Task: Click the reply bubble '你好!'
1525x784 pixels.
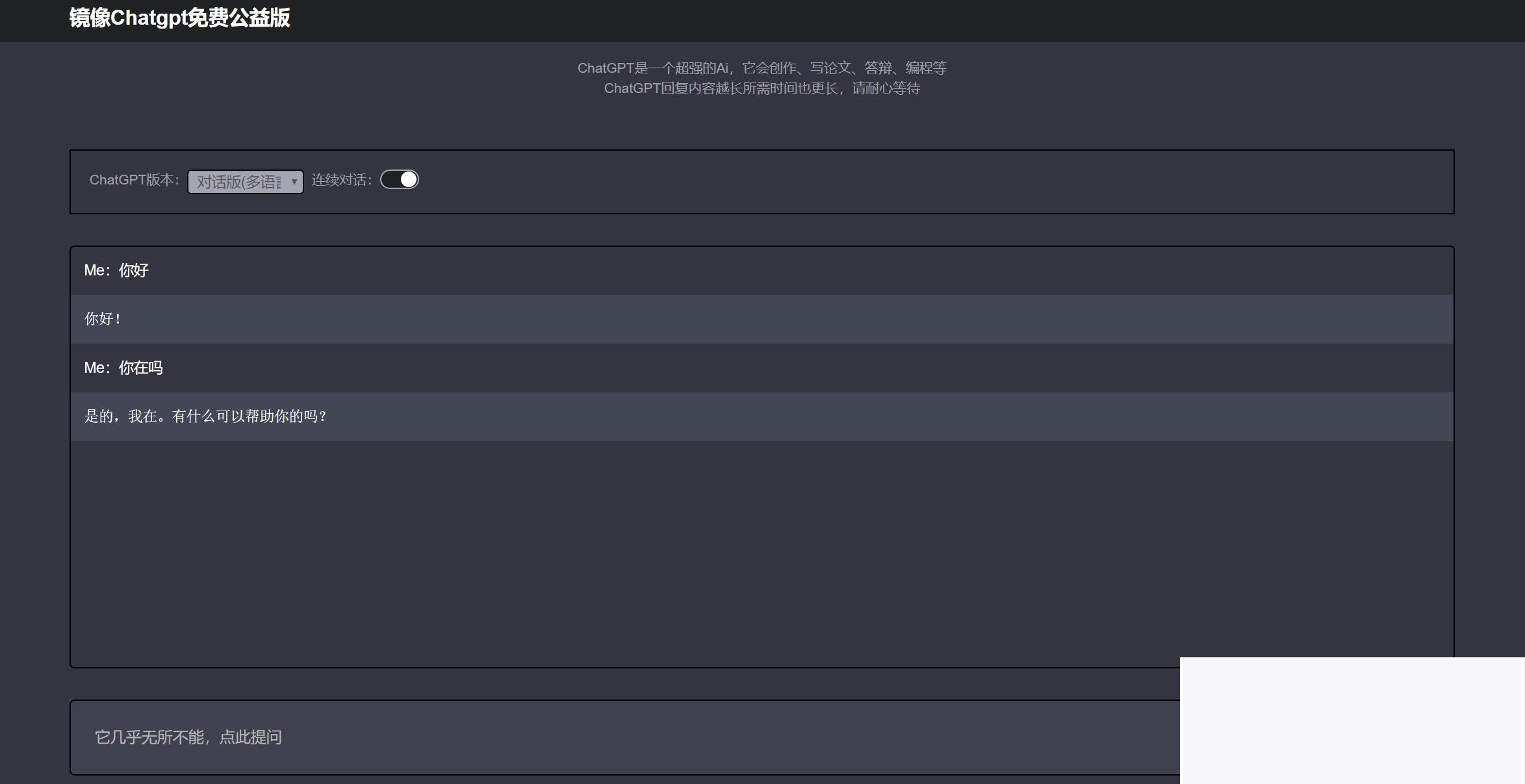Action: click(x=103, y=319)
